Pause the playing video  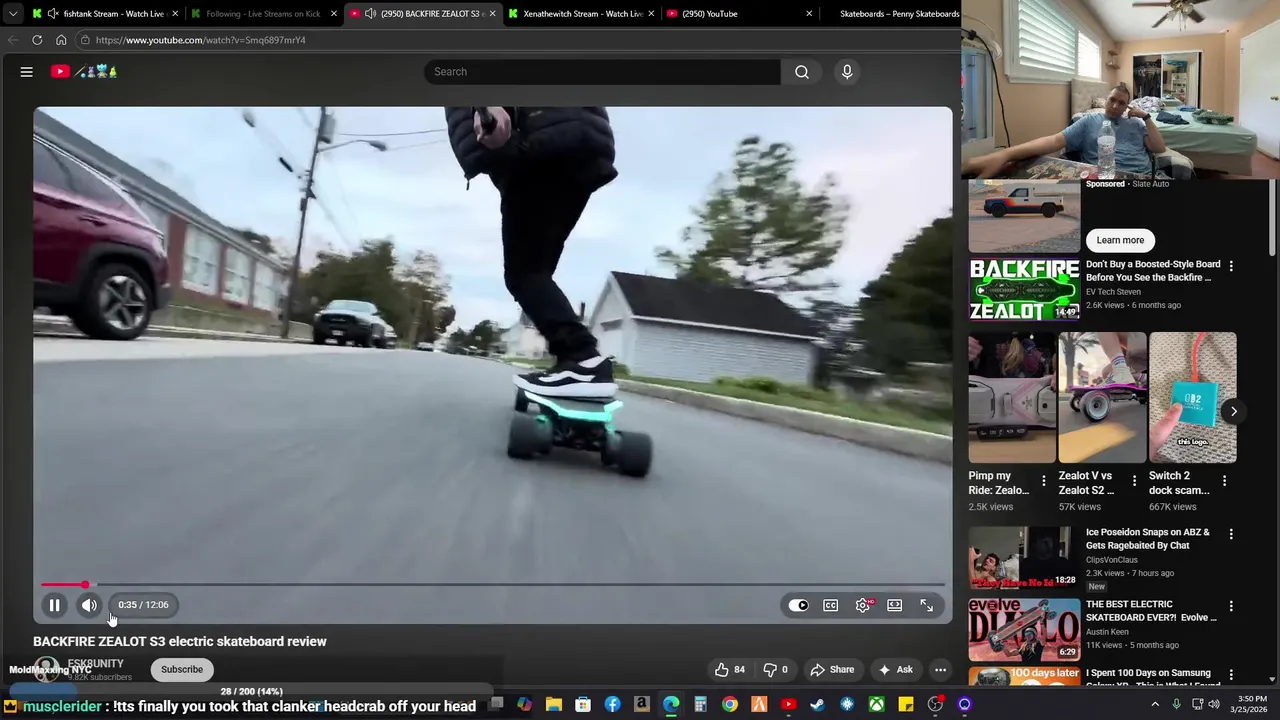click(54, 605)
